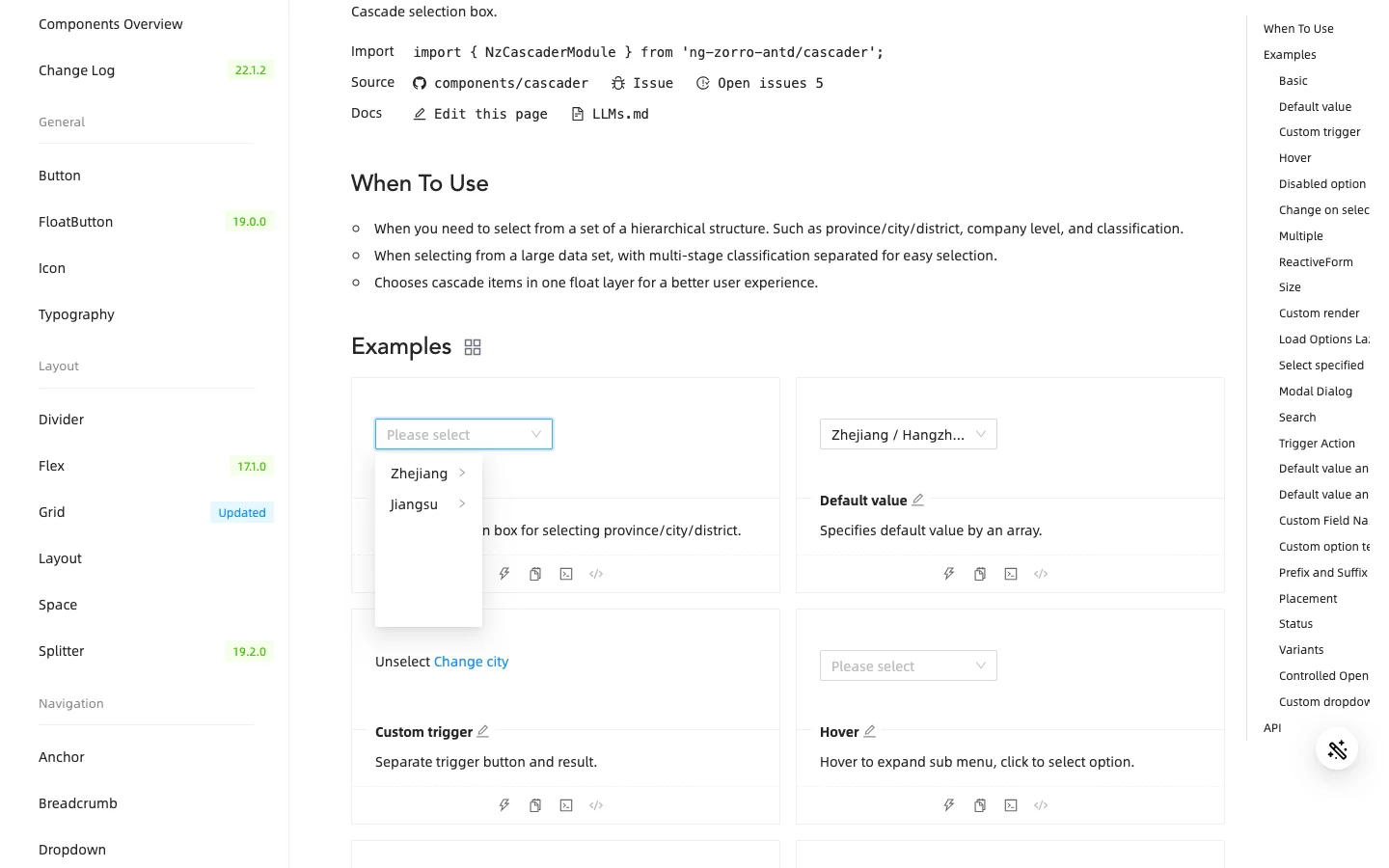Jump to API in page anchors
The width and height of the screenshot is (1389, 868).
[1272, 728]
